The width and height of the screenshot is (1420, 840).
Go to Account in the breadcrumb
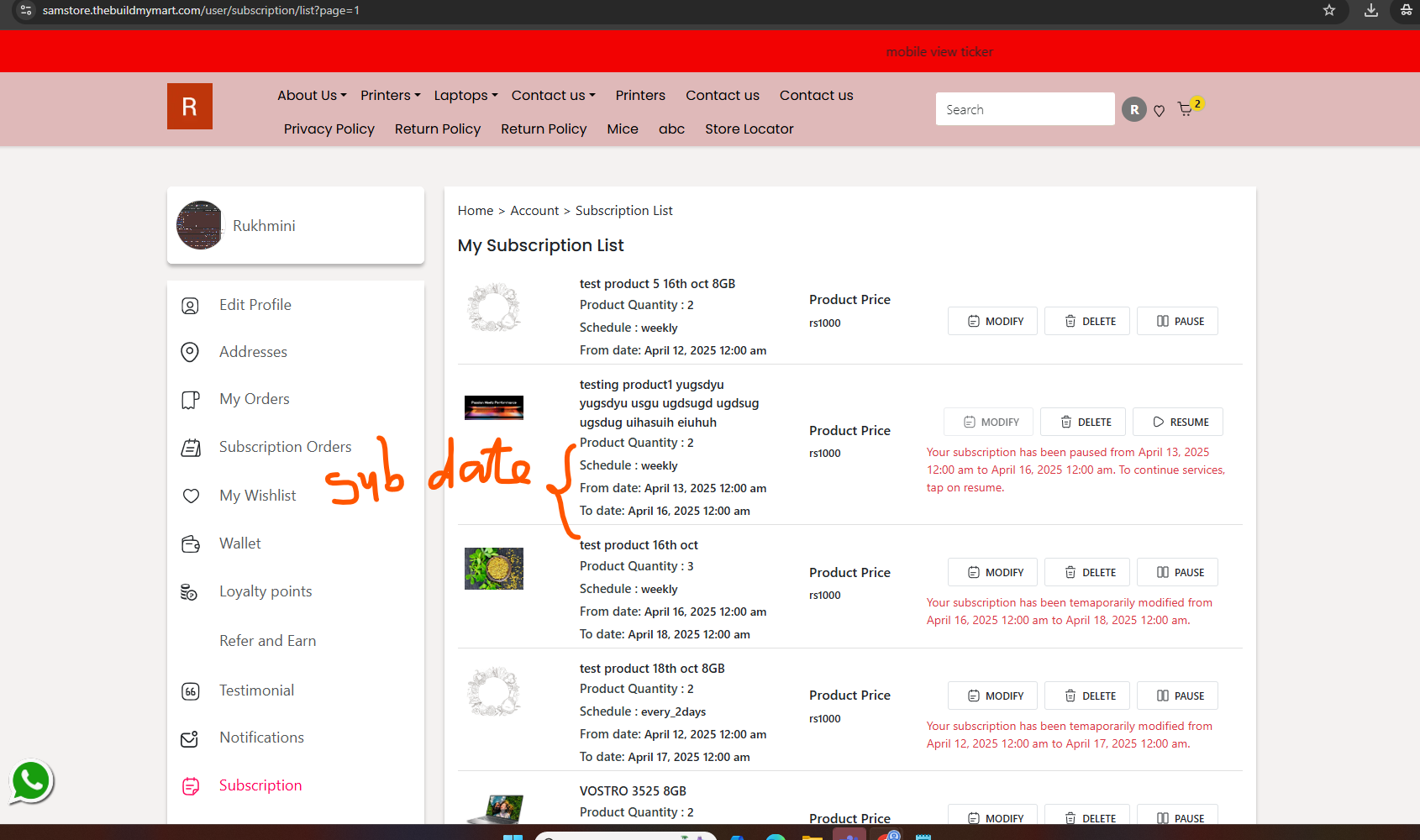click(534, 211)
